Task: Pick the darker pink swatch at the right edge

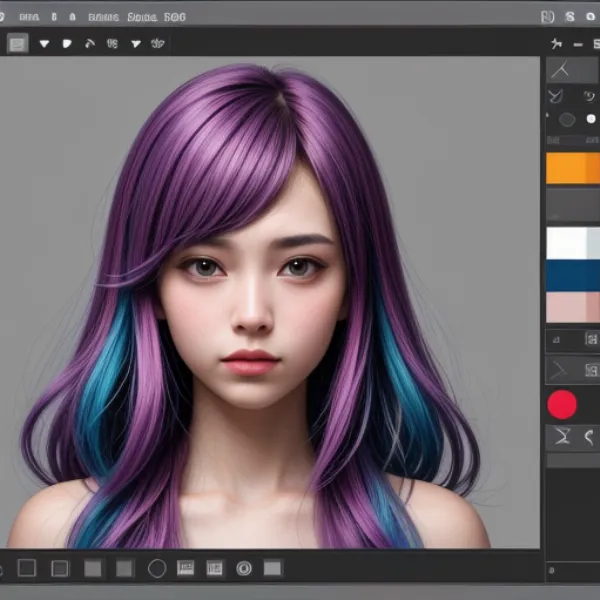Action: tap(593, 307)
